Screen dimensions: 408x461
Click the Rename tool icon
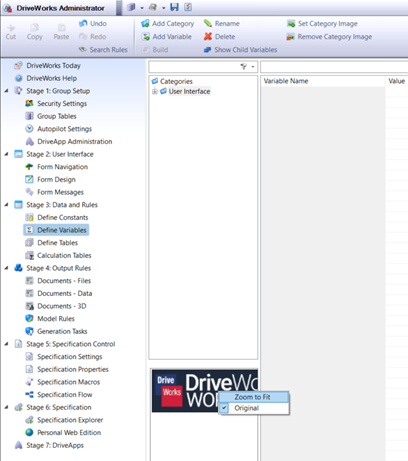tap(208, 23)
